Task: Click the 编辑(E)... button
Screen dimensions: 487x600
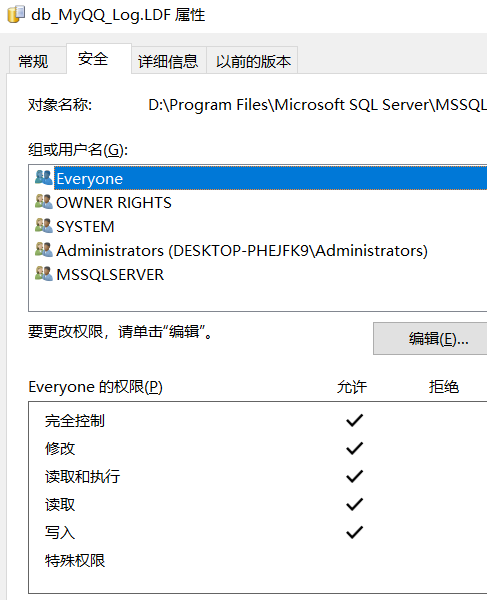Action: [x=430, y=339]
